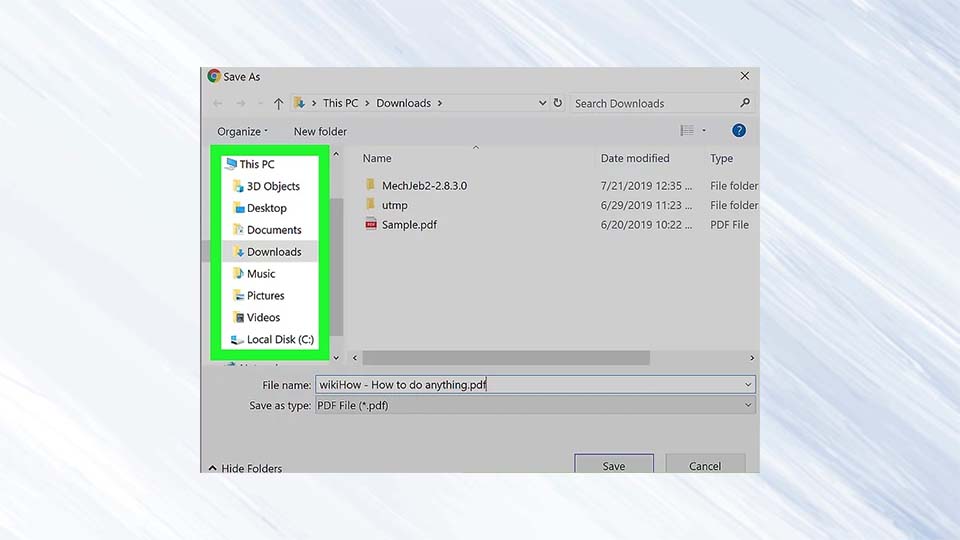960x540 pixels.
Task: Open recent locations dropdown arrow
Action: pyautogui.click(x=260, y=103)
